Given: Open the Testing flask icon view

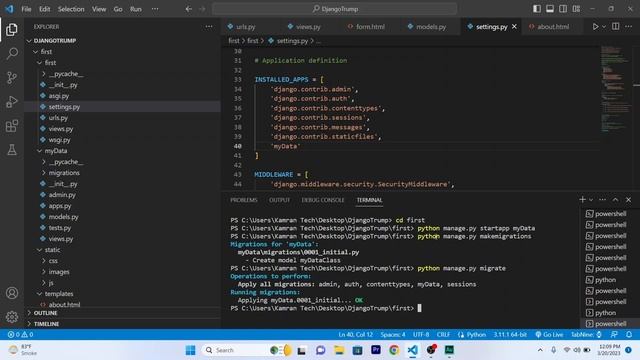Looking at the screenshot, I should pos(12,150).
